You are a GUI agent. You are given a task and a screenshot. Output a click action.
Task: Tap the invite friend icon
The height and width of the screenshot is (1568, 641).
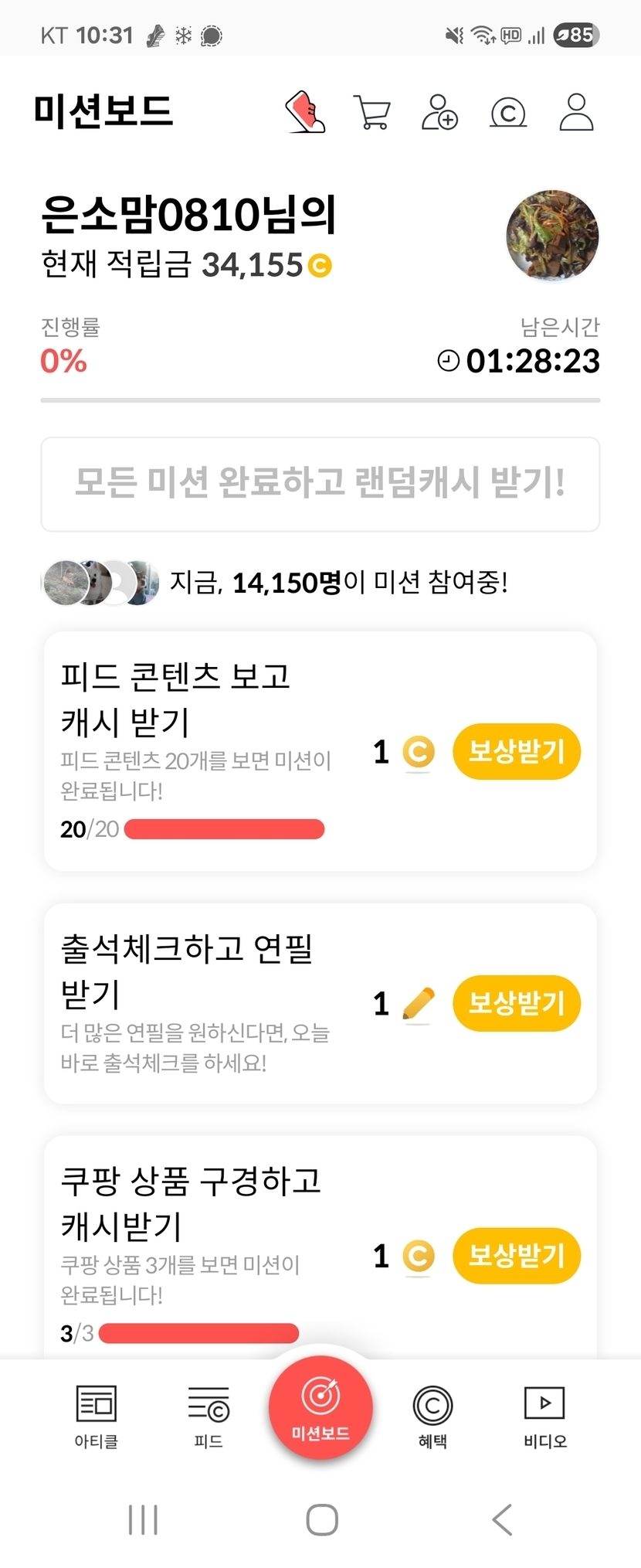click(x=439, y=112)
